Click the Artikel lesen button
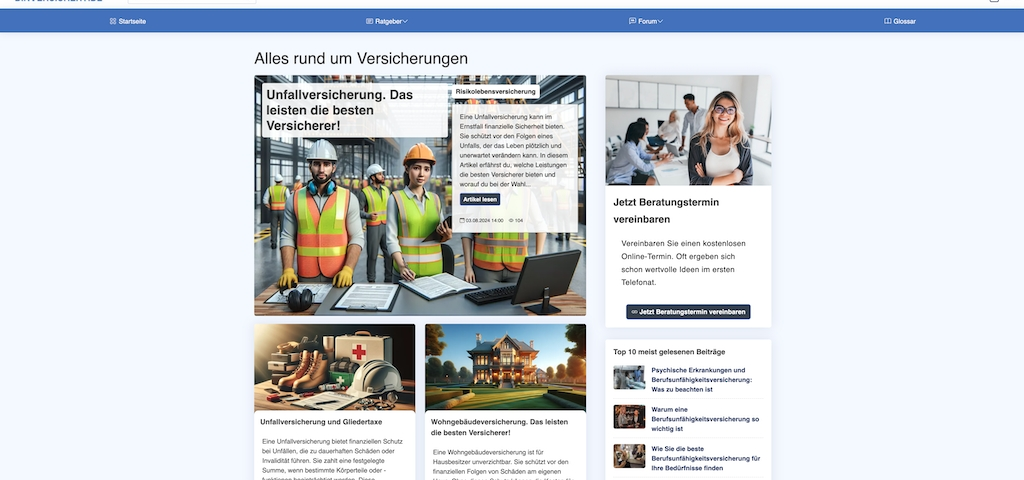 pyautogui.click(x=480, y=199)
